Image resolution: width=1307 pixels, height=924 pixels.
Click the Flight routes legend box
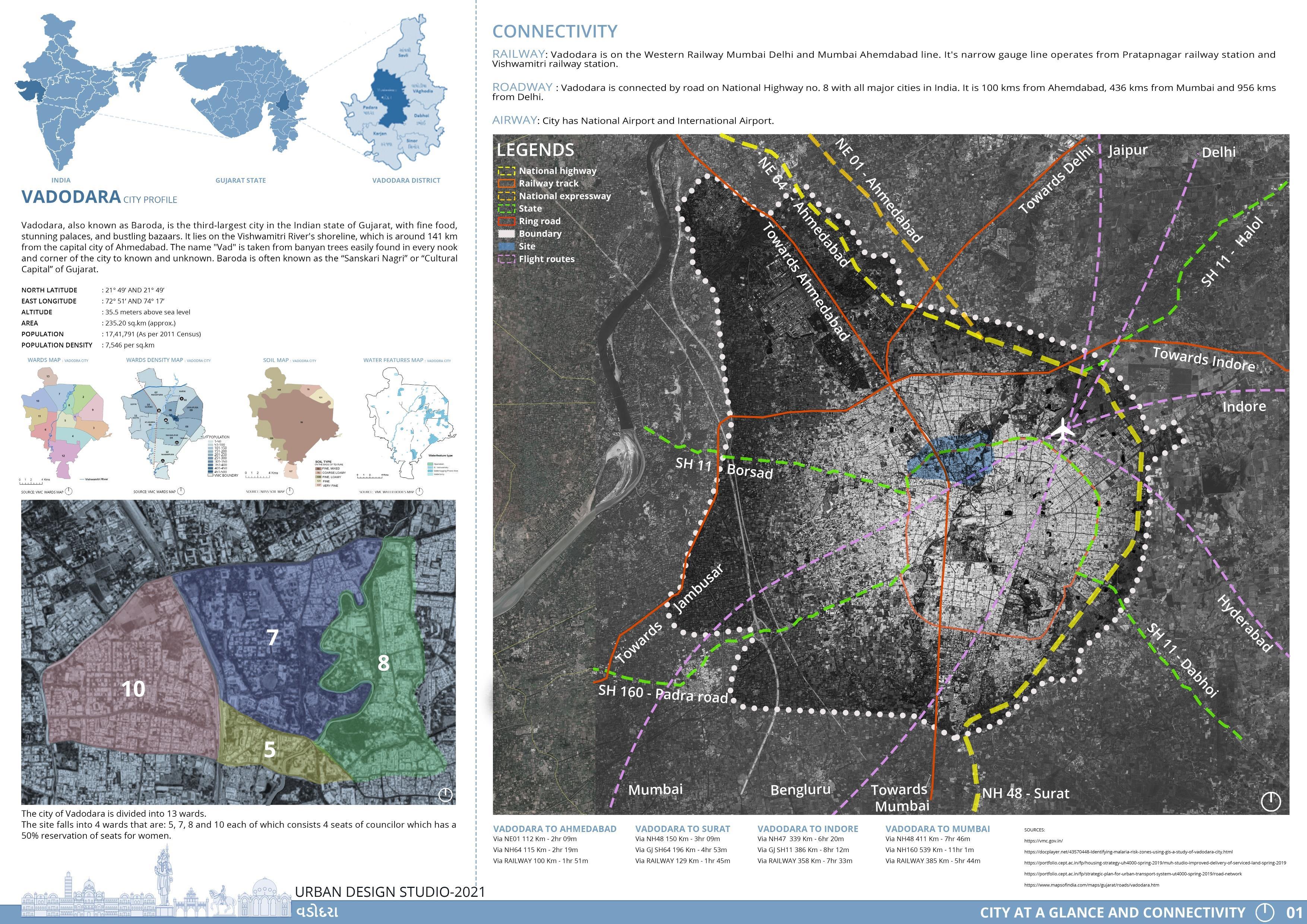pyautogui.click(x=506, y=259)
